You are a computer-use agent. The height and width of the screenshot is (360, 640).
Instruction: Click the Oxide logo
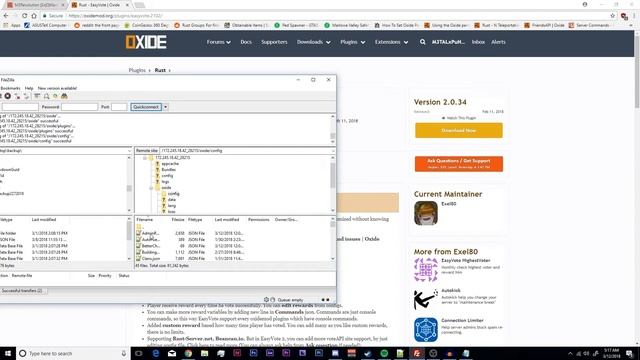click(146, 42)
